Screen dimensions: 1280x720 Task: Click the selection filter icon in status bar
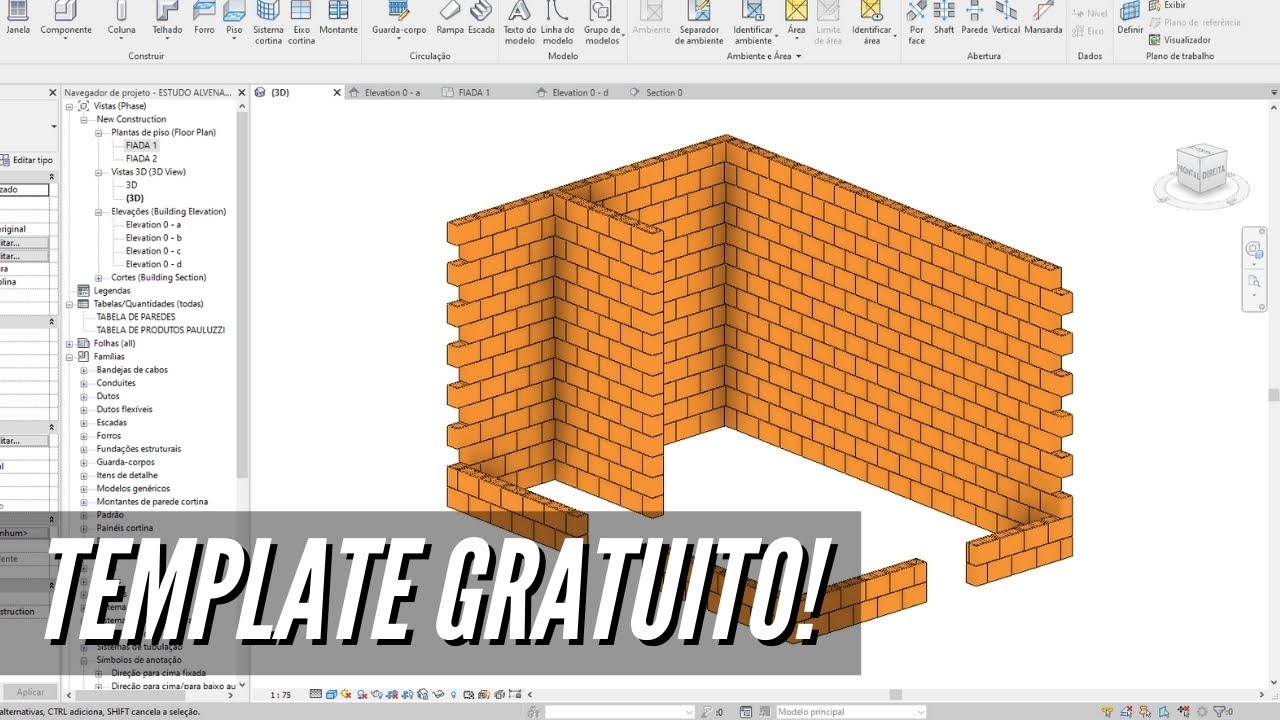pos(1218,712)
